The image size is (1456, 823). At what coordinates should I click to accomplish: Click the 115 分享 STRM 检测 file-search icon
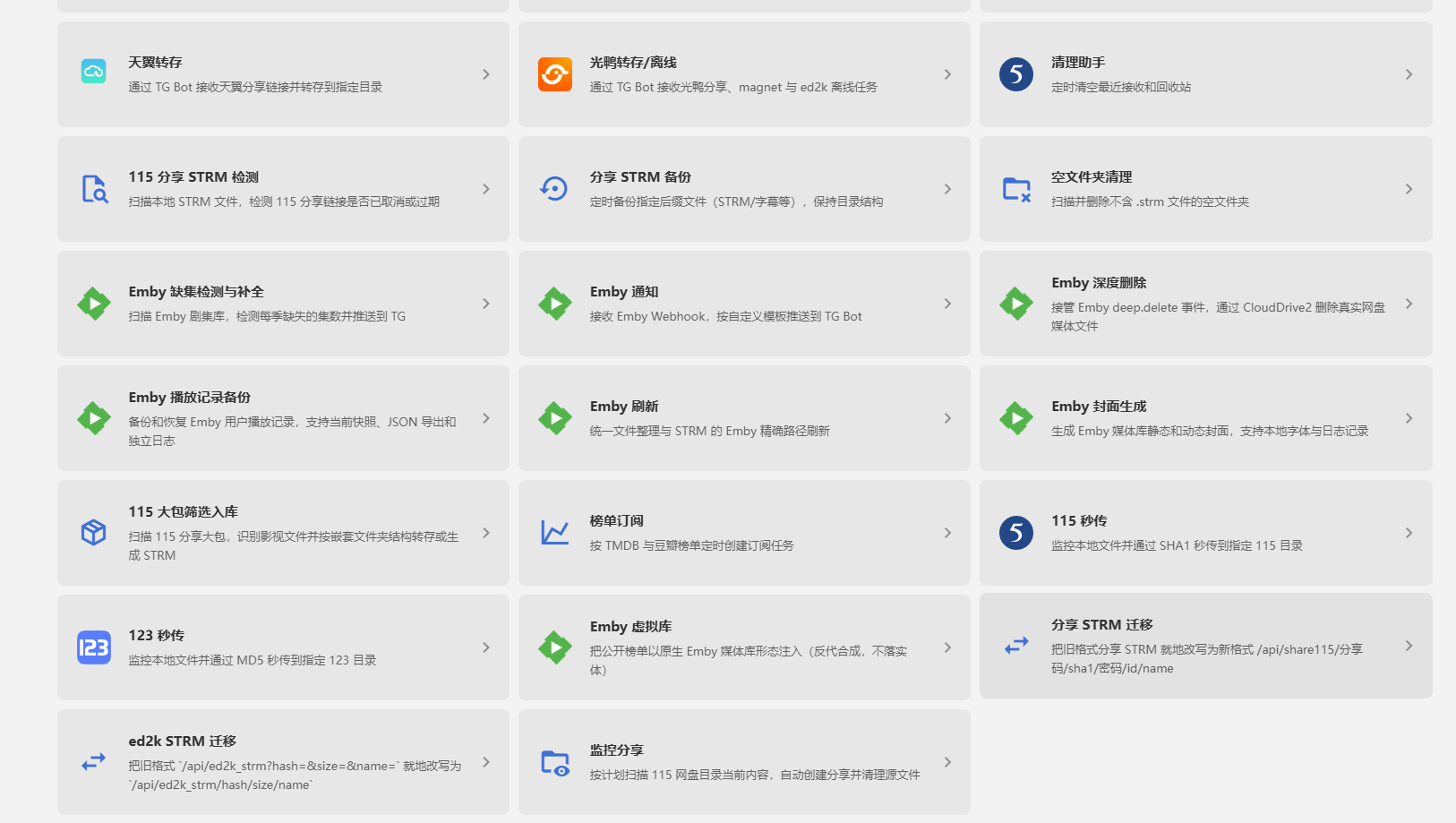(94, 189)
